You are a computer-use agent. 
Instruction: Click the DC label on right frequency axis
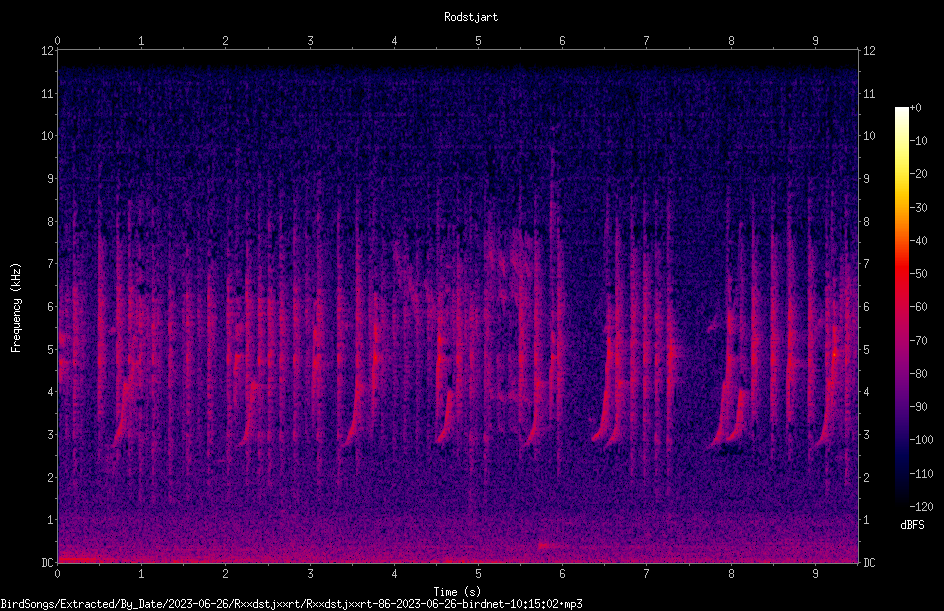869,563
